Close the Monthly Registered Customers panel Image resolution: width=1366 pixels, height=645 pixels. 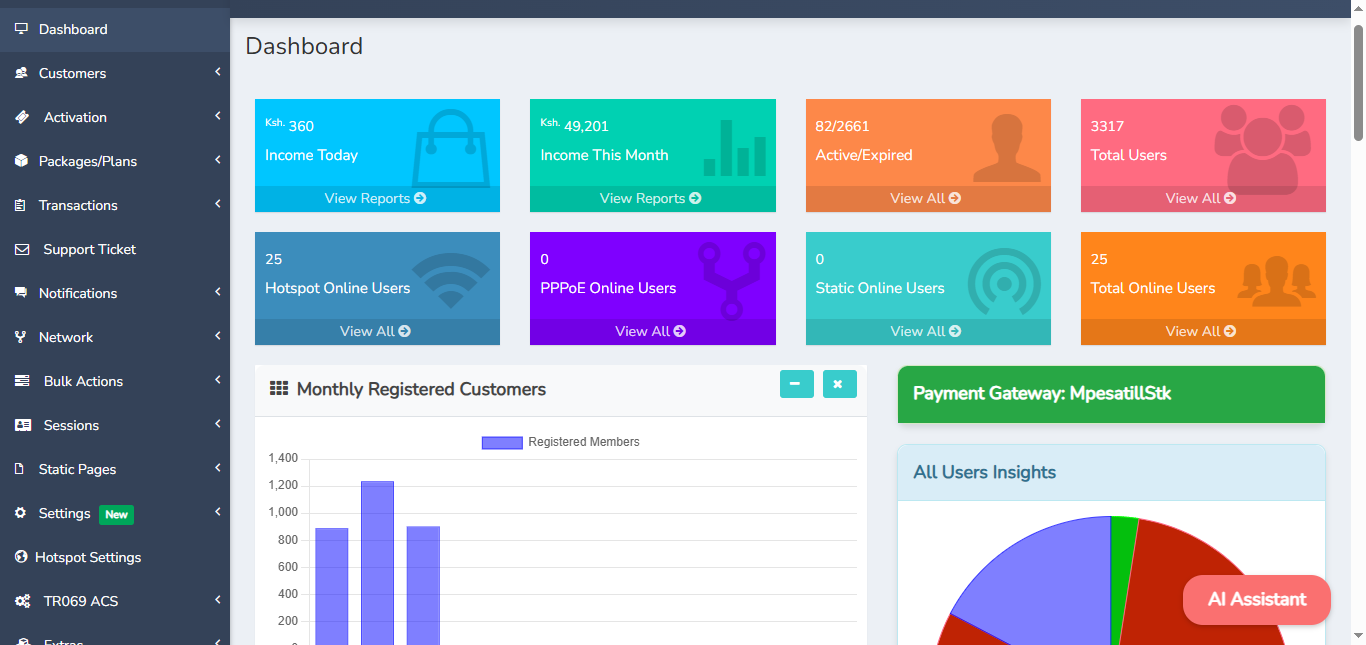click(x=840, y=384)
